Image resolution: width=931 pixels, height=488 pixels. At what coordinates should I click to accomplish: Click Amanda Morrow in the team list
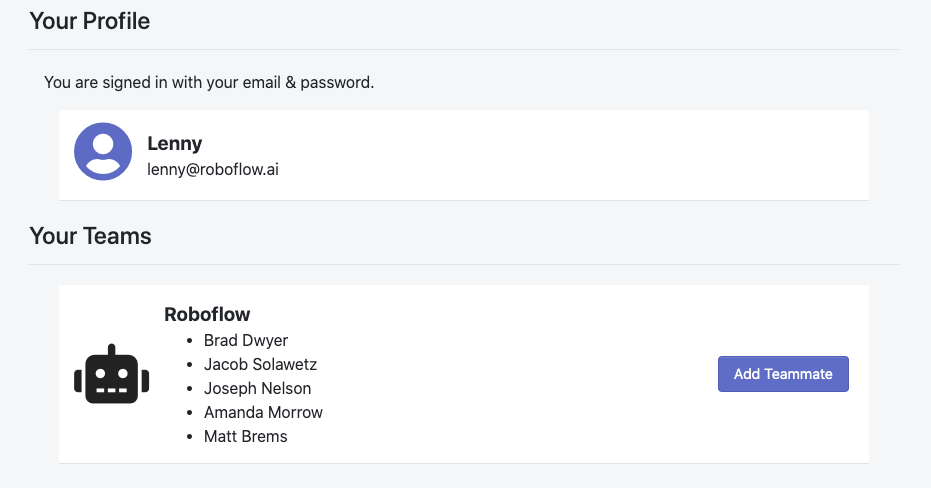pyautogui.click(x=263, y=413)
